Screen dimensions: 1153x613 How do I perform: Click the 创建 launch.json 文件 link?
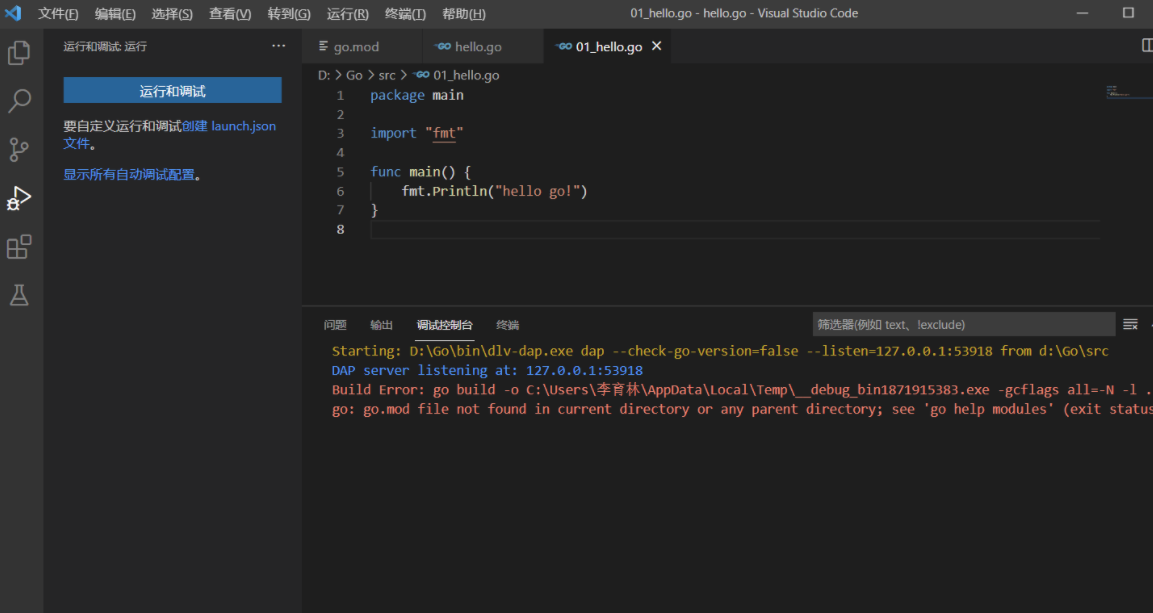pyautogui.click(x=228, y=126)
